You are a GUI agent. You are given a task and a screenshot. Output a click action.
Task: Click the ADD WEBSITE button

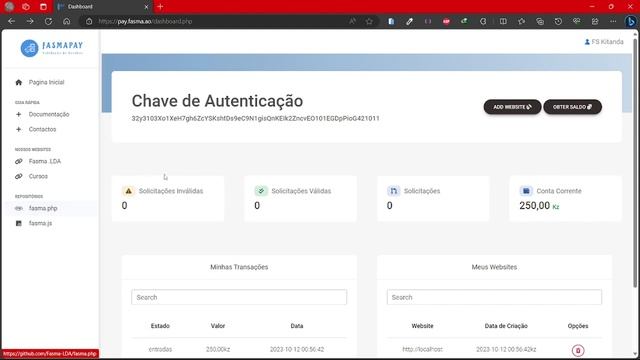512,107
